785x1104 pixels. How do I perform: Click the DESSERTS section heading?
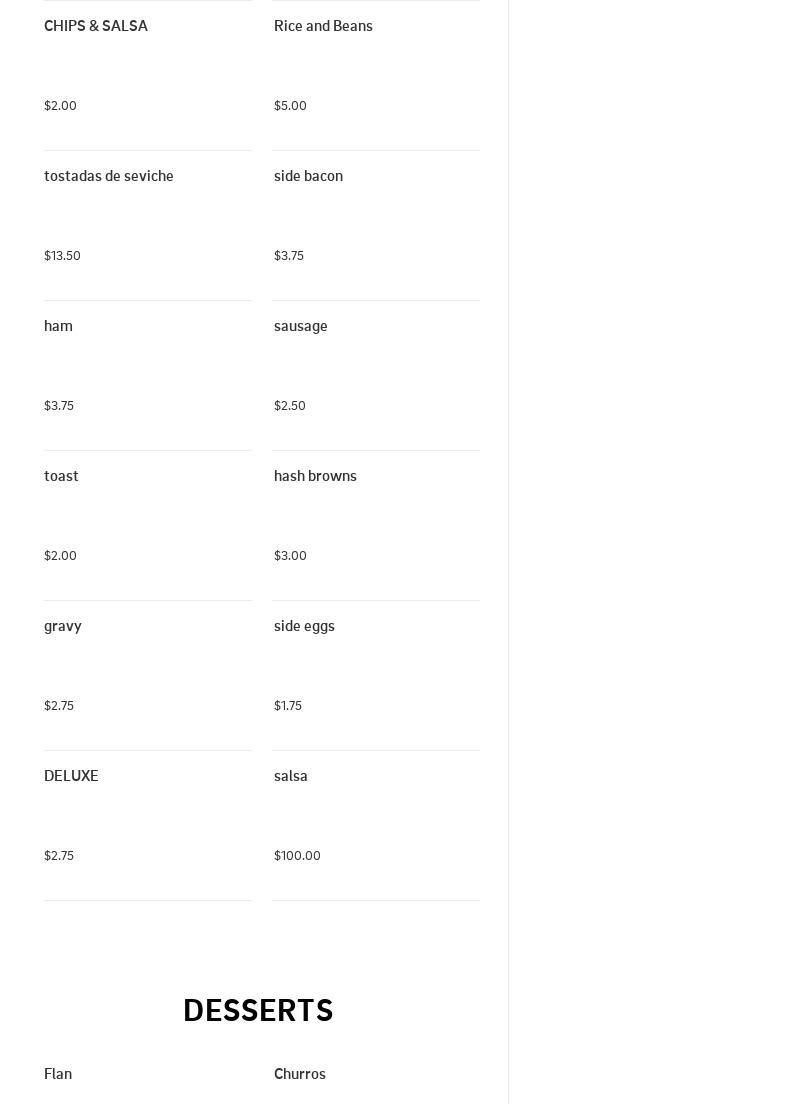coord(258,1010)
